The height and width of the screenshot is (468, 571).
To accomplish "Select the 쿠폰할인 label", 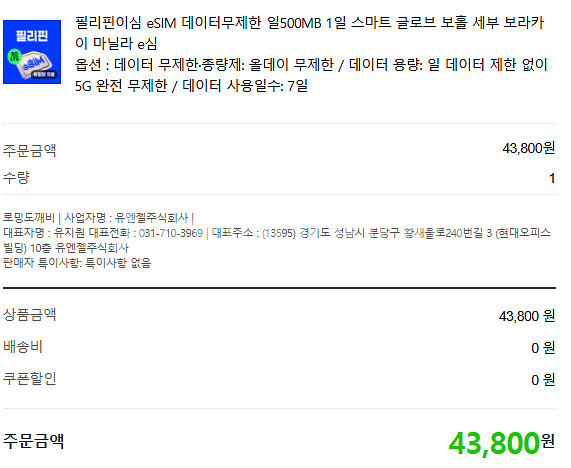I will pyautogui.click(x=30, y=378).
